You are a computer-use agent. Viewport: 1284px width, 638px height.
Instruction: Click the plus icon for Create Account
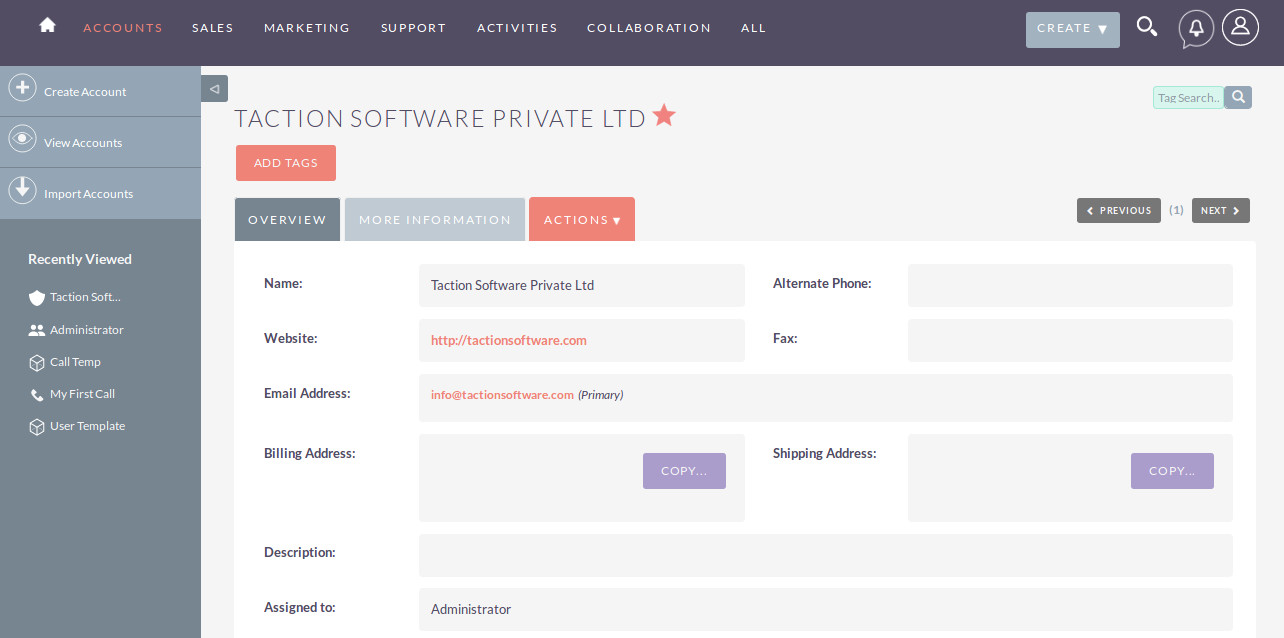pos(22,88)
